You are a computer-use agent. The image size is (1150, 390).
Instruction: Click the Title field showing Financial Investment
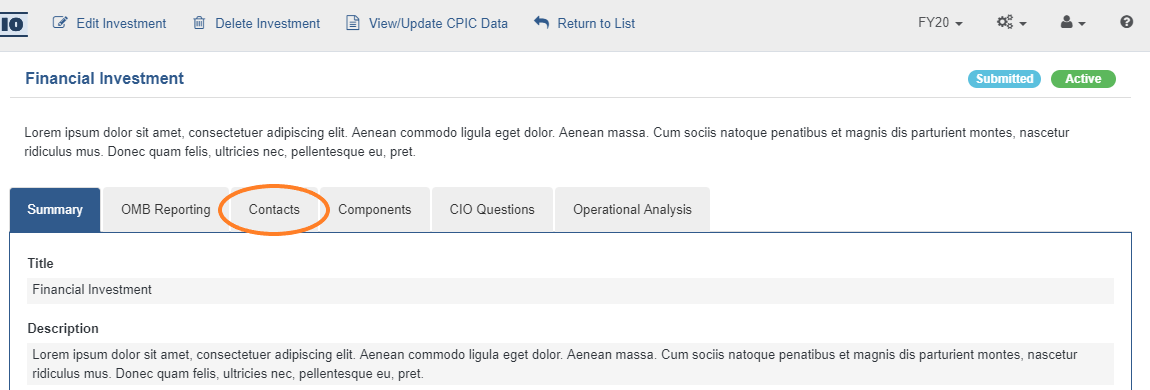(571, 290)
